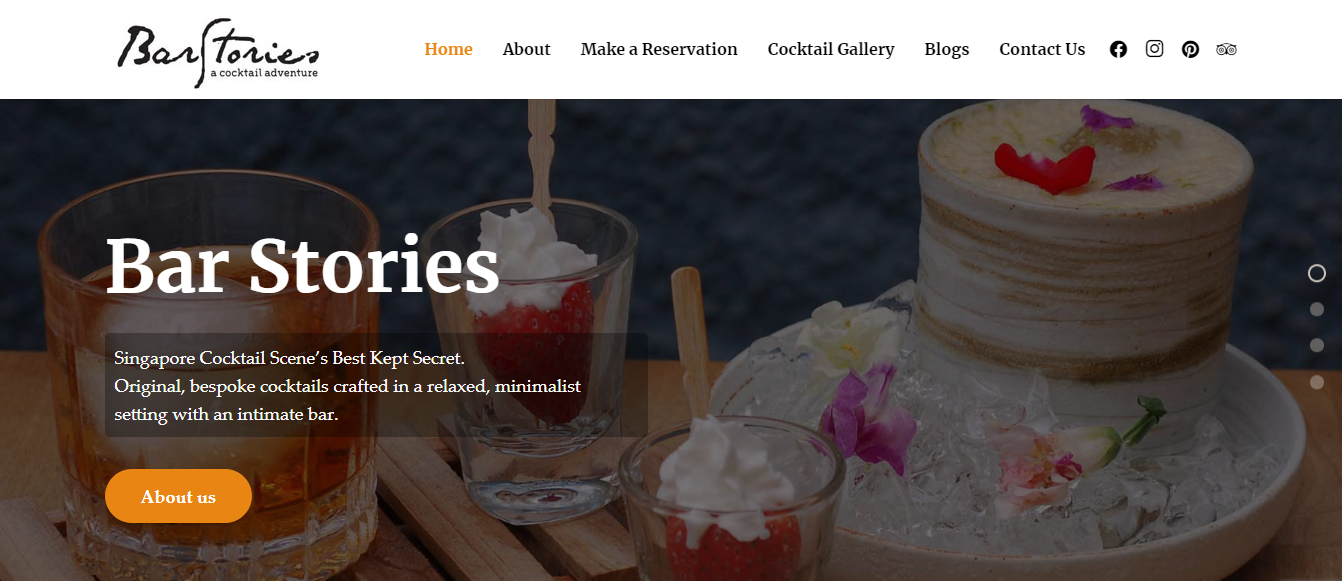Click the orange About us button
1342x581 pixels.
[178, 496]
